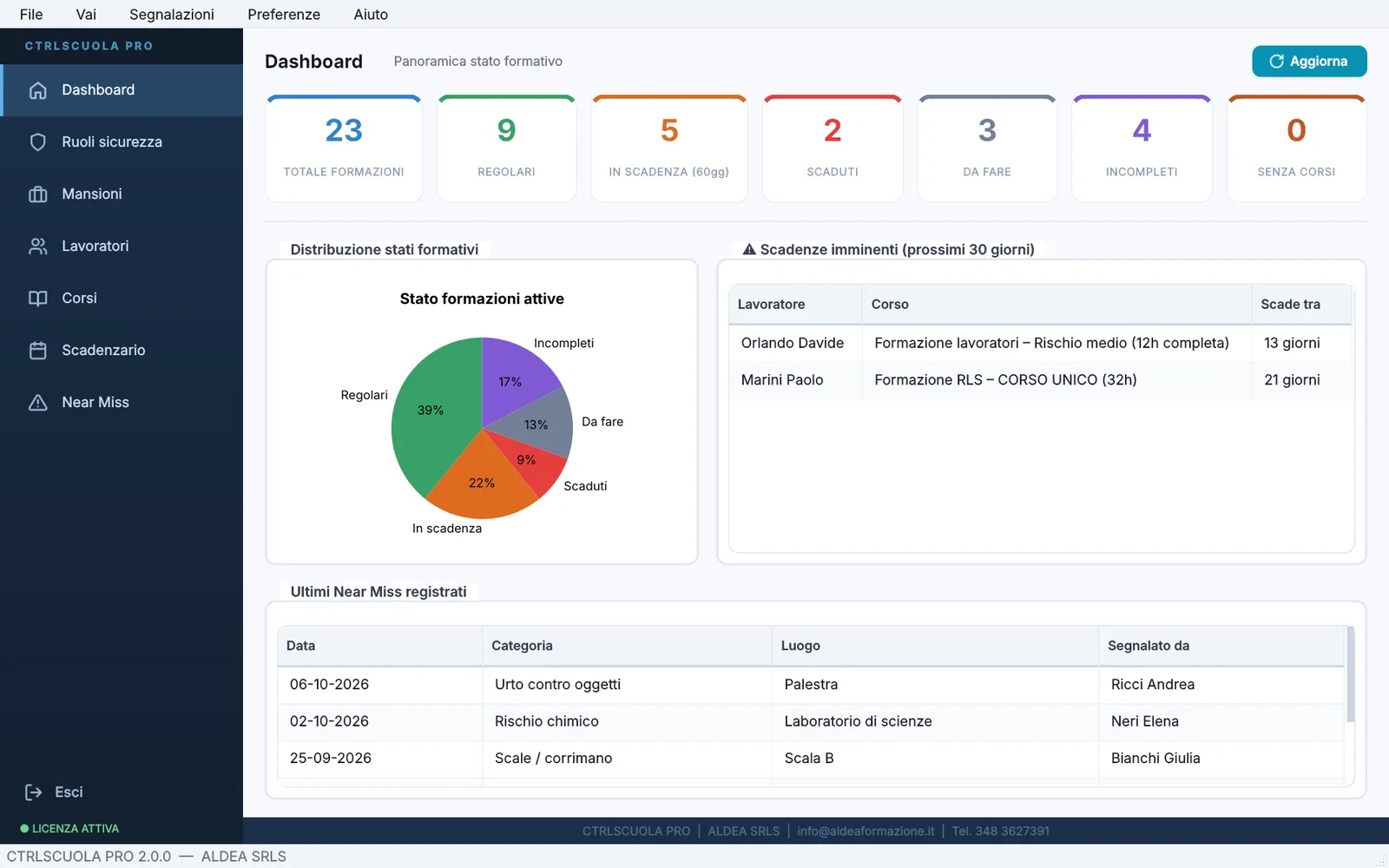Click the Neri Elena reporter cell
The width and height of the screenshot is (1389, 868).
tap(1221, 721)
